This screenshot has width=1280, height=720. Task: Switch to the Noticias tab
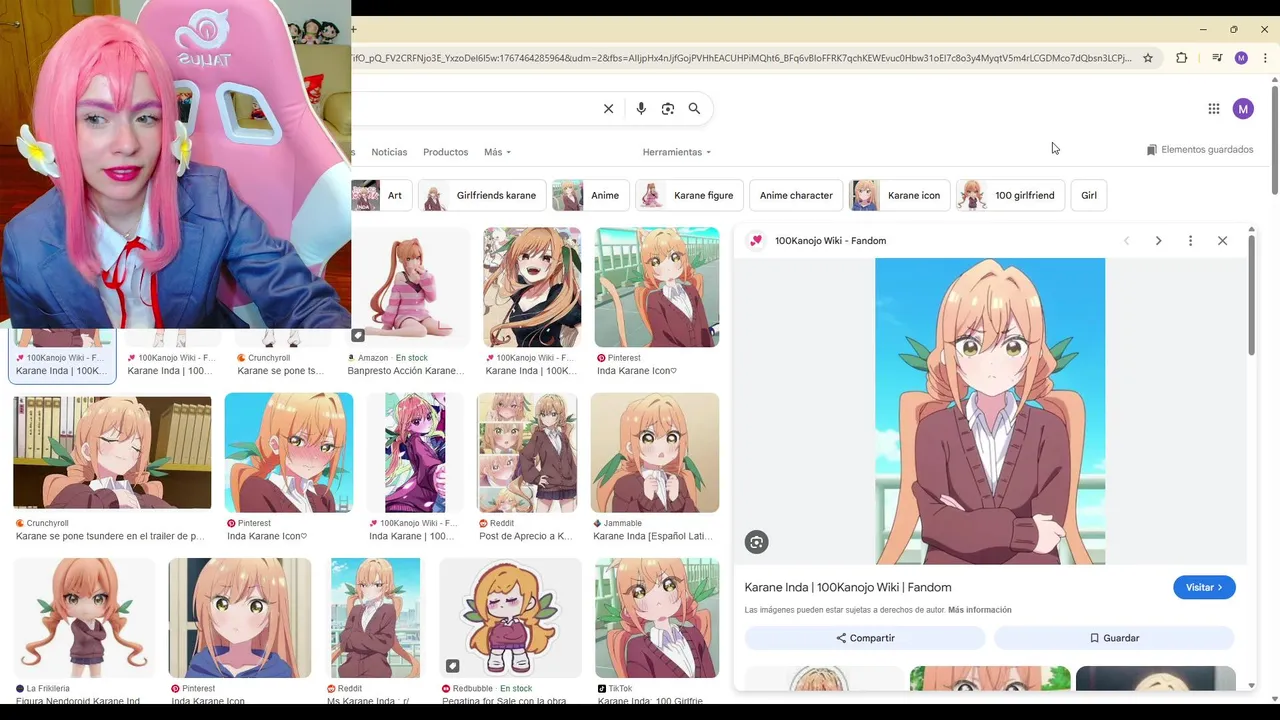coord(389,152)
